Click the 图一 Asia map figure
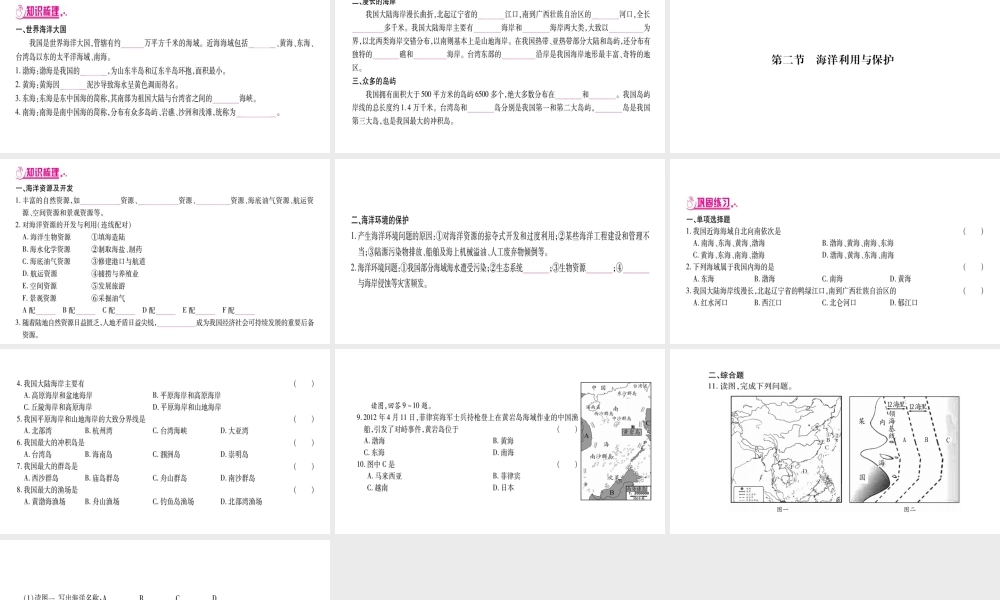The image size is (1000, 600). tap(786, 450)
